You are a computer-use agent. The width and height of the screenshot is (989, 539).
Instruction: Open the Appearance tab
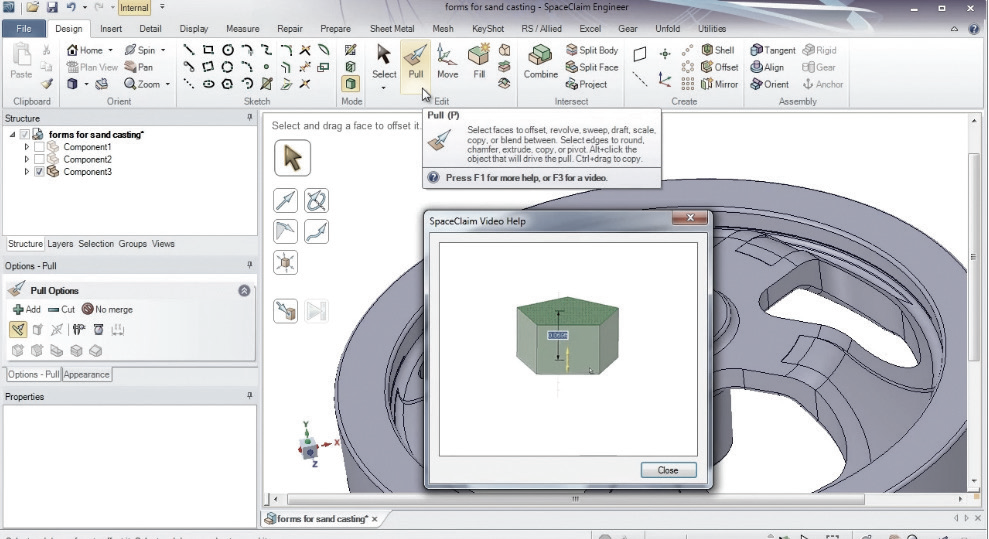(x=86, y=374)
